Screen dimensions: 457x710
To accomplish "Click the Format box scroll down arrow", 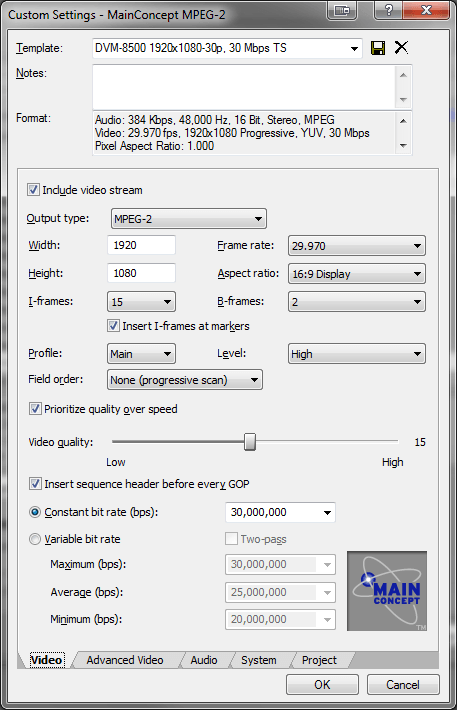I will pyautogui.click(x=403, y=146).
